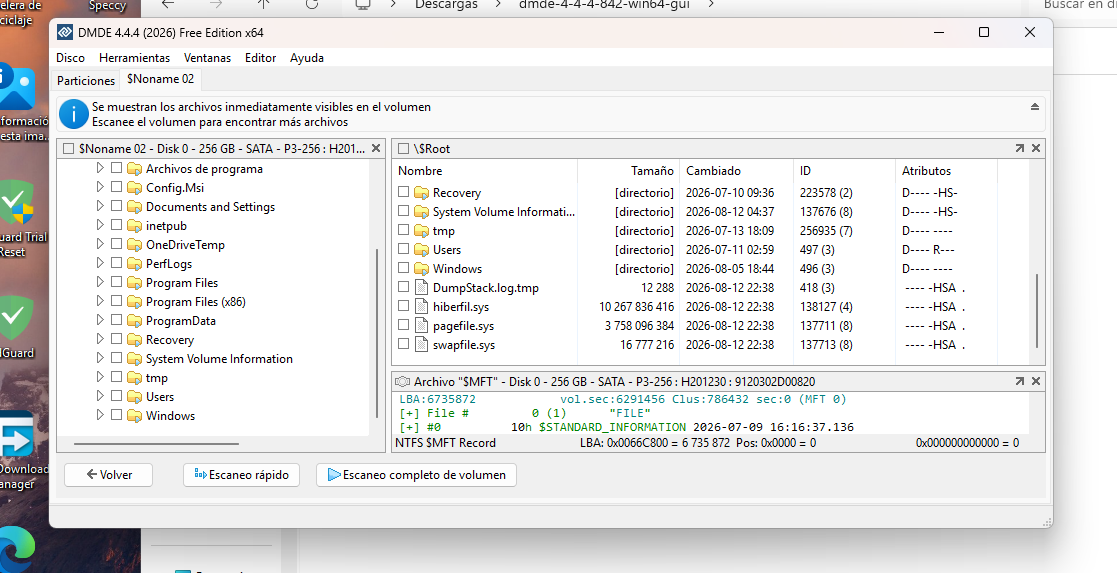Click the Windows folder icon in file list
Screen dimensions: 1117x573
pyautogui.click(x=421, y=269)
